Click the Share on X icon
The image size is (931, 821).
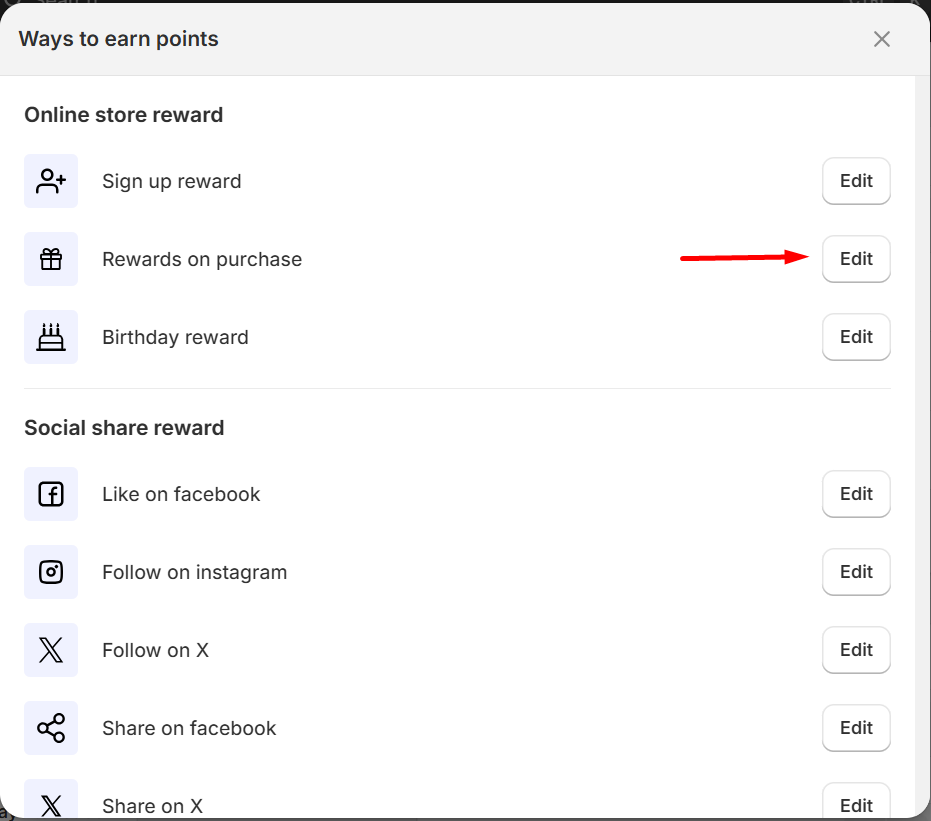tap(51, 800)
